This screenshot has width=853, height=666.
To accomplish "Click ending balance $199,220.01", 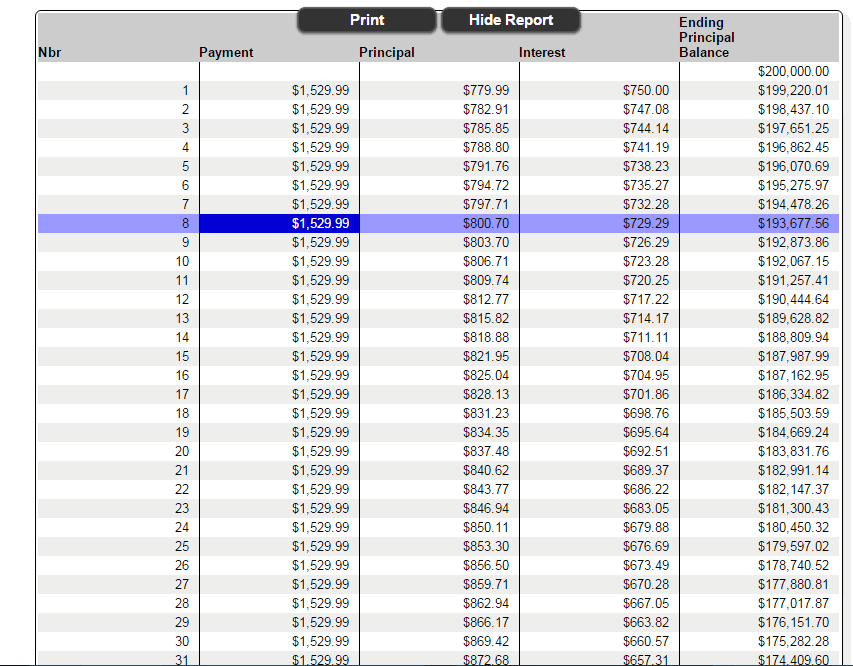I will click(793, 90).
